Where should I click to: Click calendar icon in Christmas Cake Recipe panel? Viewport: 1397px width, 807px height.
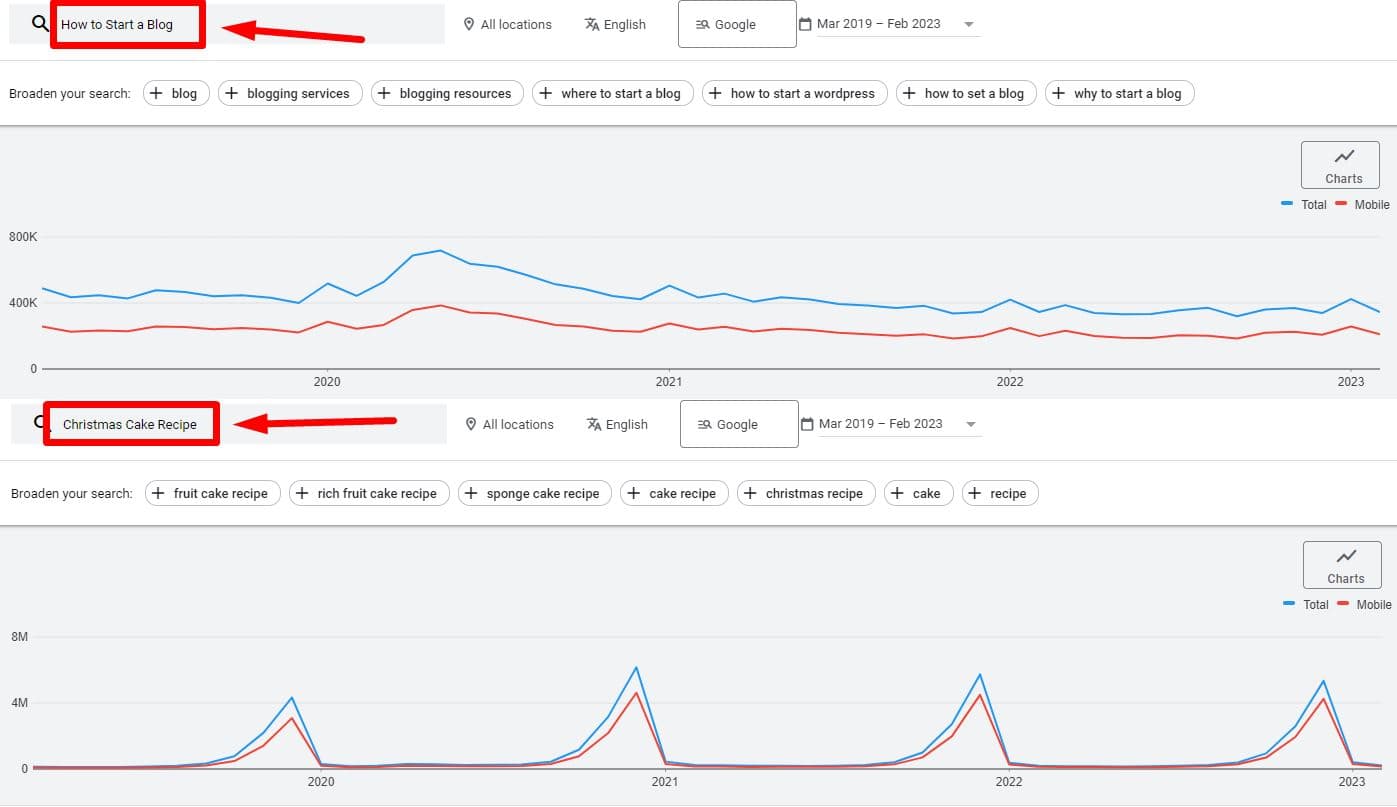click(x=807, y=424)
